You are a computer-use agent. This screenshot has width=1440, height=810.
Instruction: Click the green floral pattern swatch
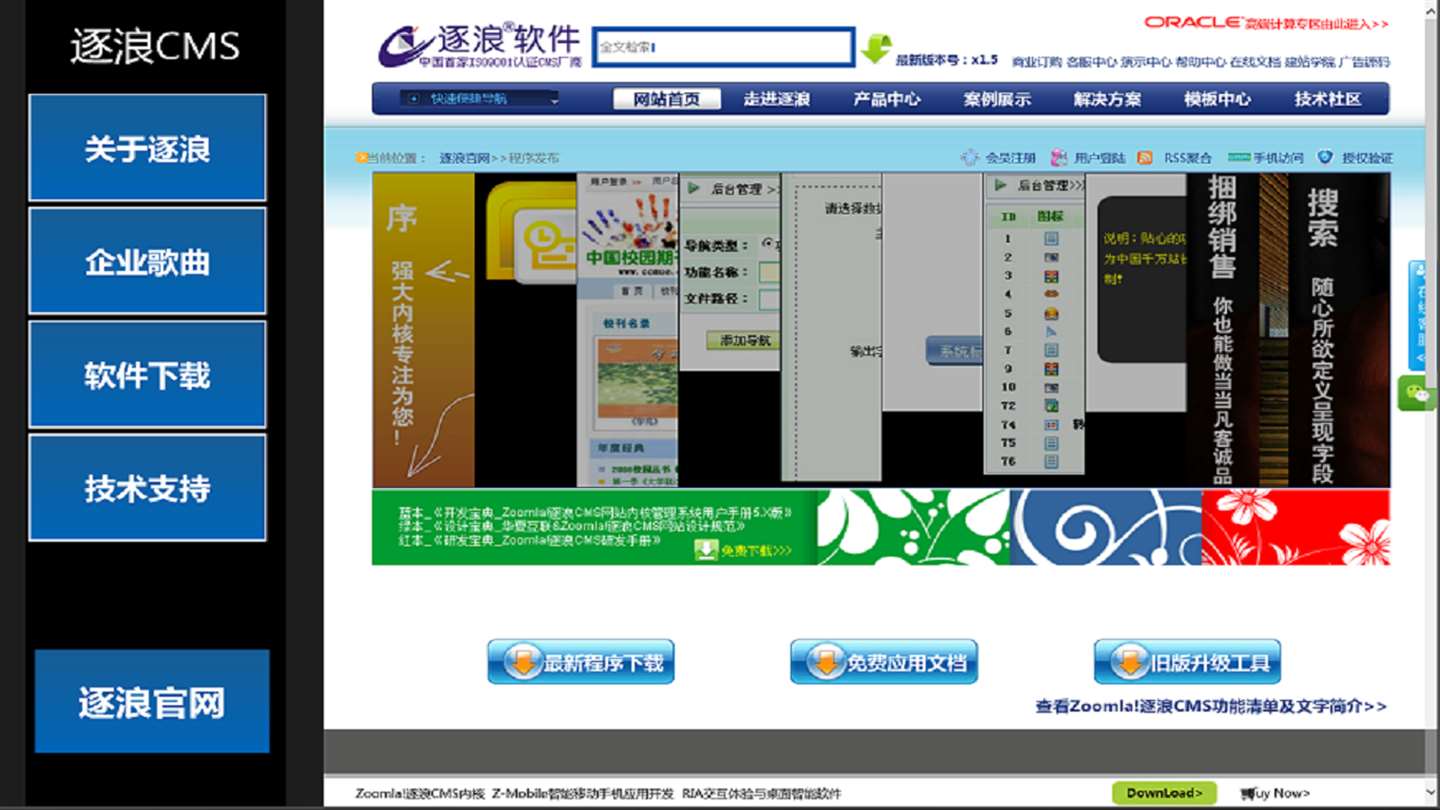(x=914, y=527)
